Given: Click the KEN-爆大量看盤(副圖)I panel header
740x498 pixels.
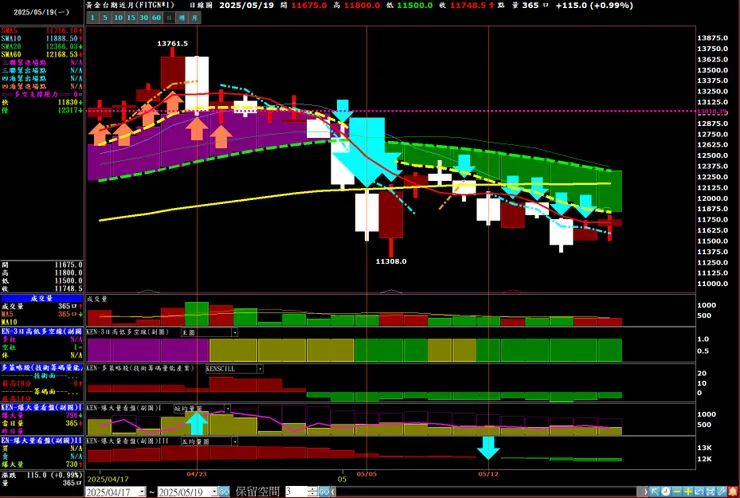Looking at the screenshot, I should [x=42, y=407].
